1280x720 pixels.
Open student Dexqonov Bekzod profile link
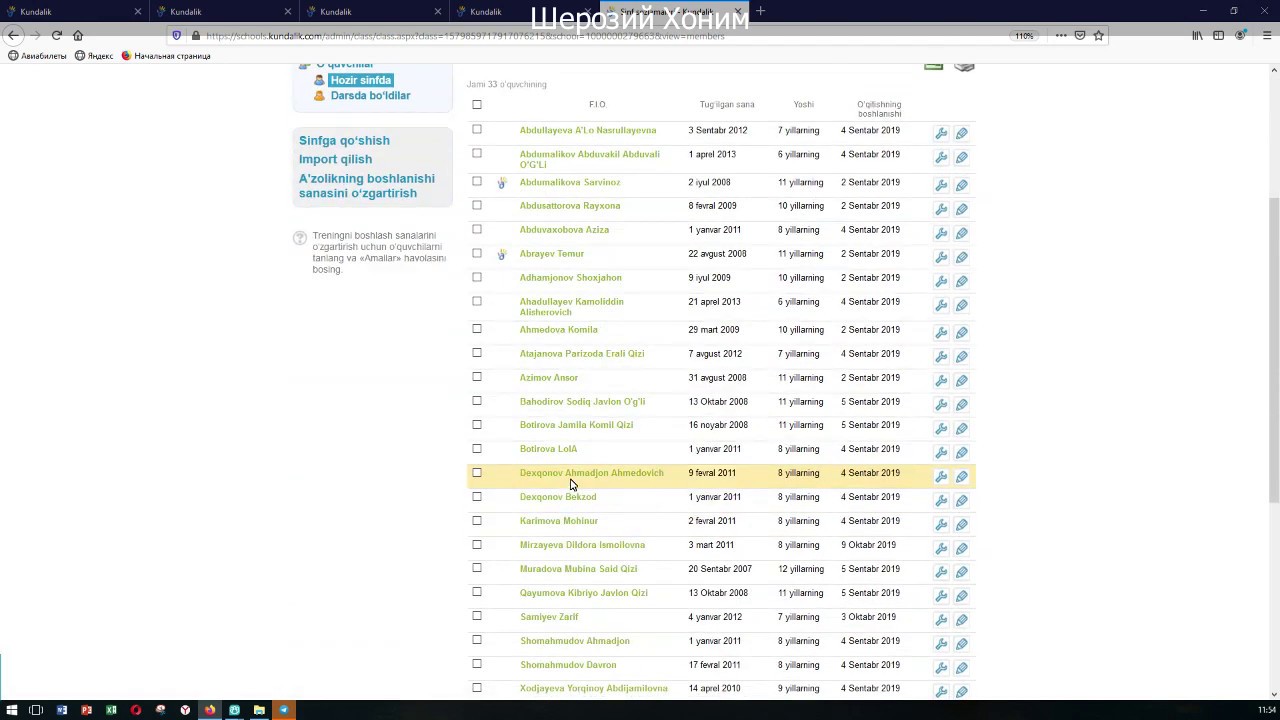(x=558, y=497)
